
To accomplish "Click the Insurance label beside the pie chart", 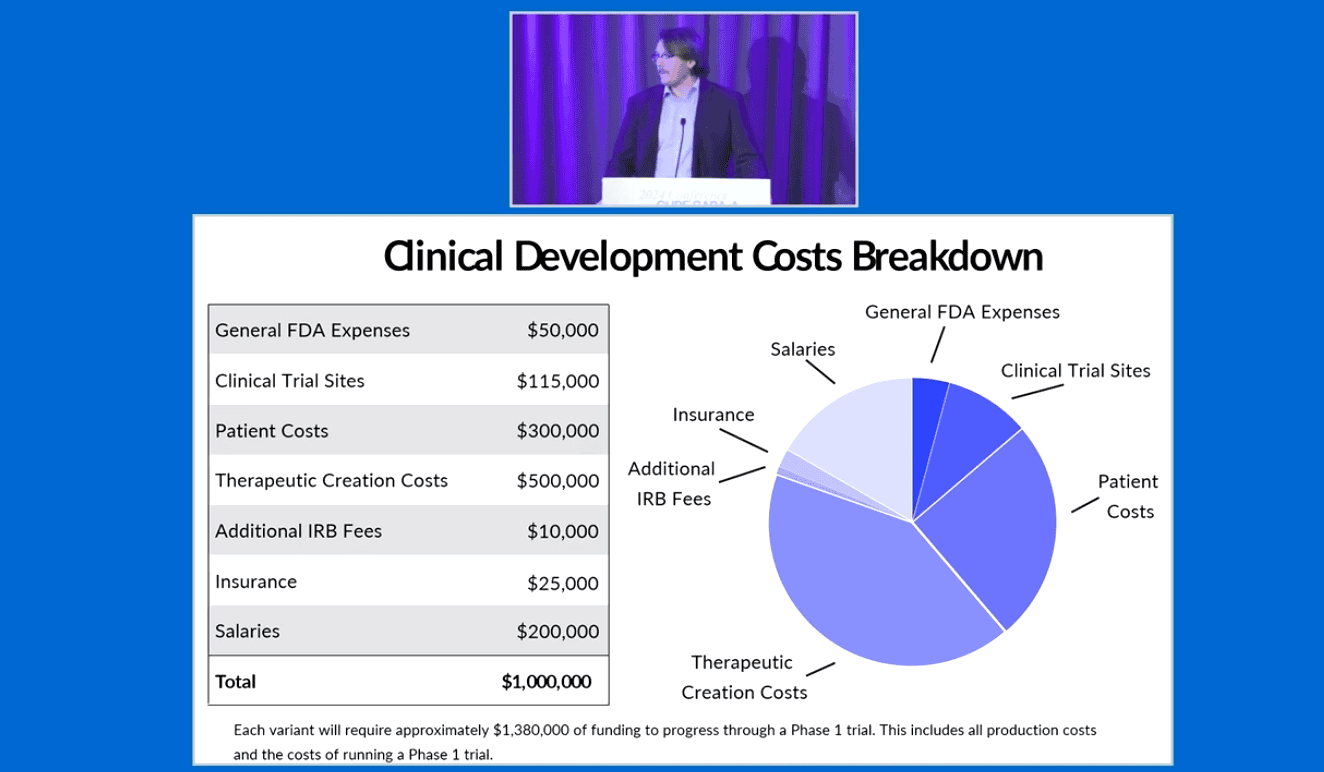I will pyautogui.click(x=713, y=414).
